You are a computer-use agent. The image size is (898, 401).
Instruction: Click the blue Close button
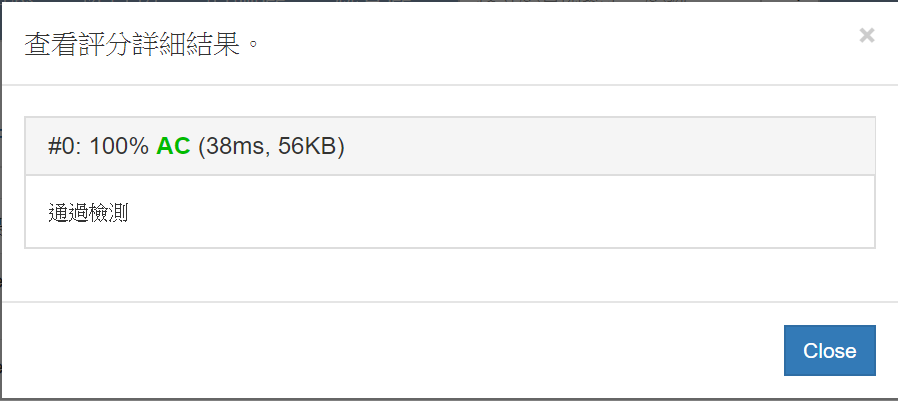(830, 351)
